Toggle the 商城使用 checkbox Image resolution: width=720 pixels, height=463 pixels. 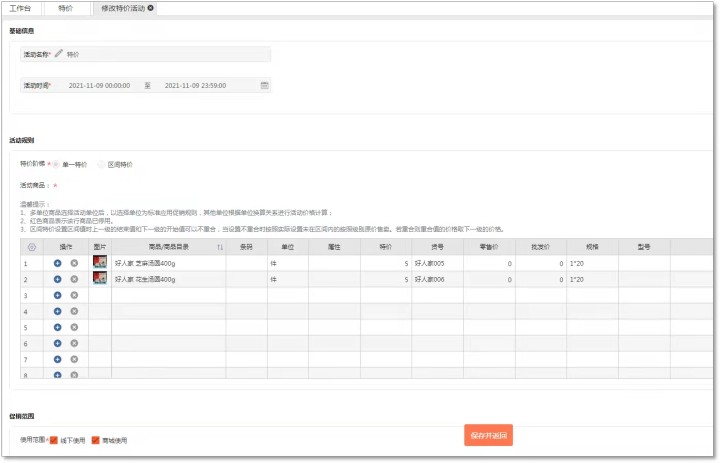[x=96, y=440]
